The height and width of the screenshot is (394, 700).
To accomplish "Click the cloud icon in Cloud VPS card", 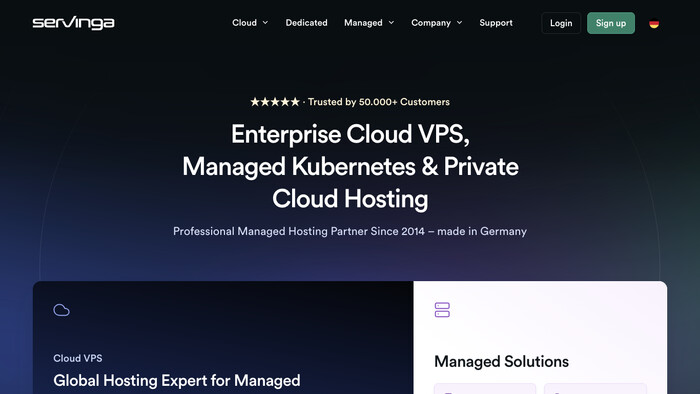I will tap(62, 310).
